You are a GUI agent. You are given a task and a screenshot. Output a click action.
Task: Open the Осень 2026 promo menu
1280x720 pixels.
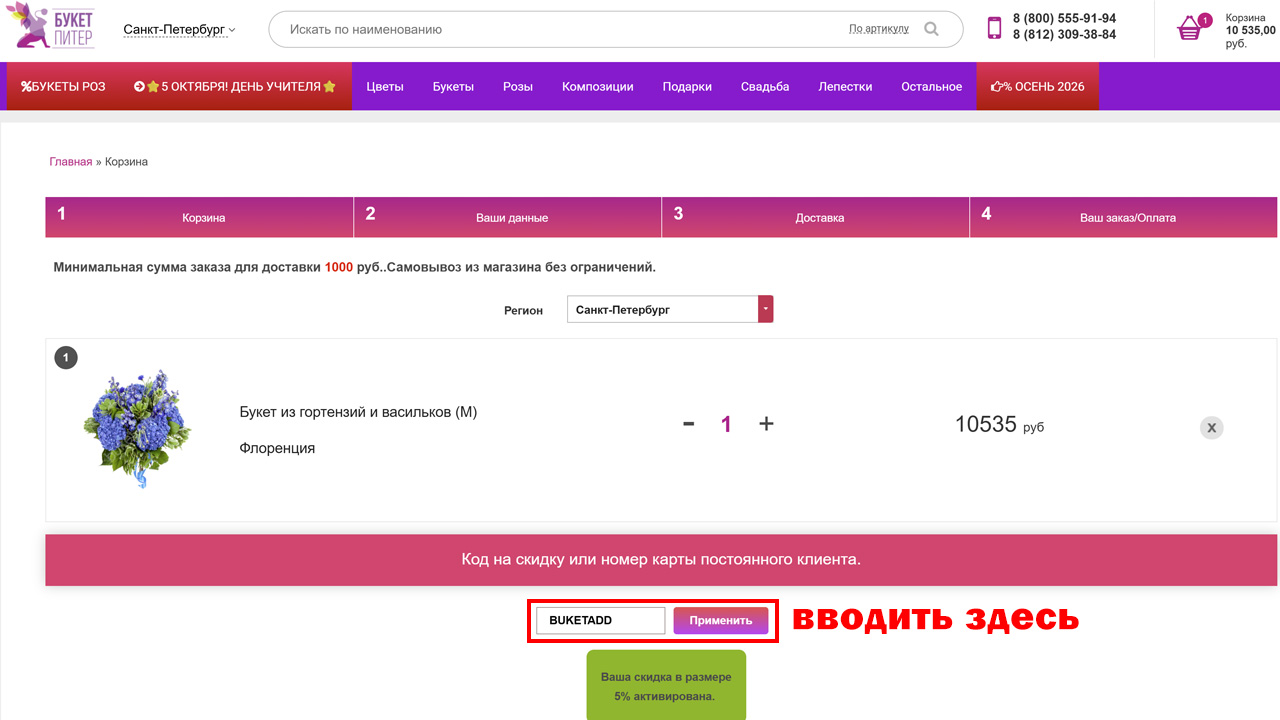tap(1038, 86)
